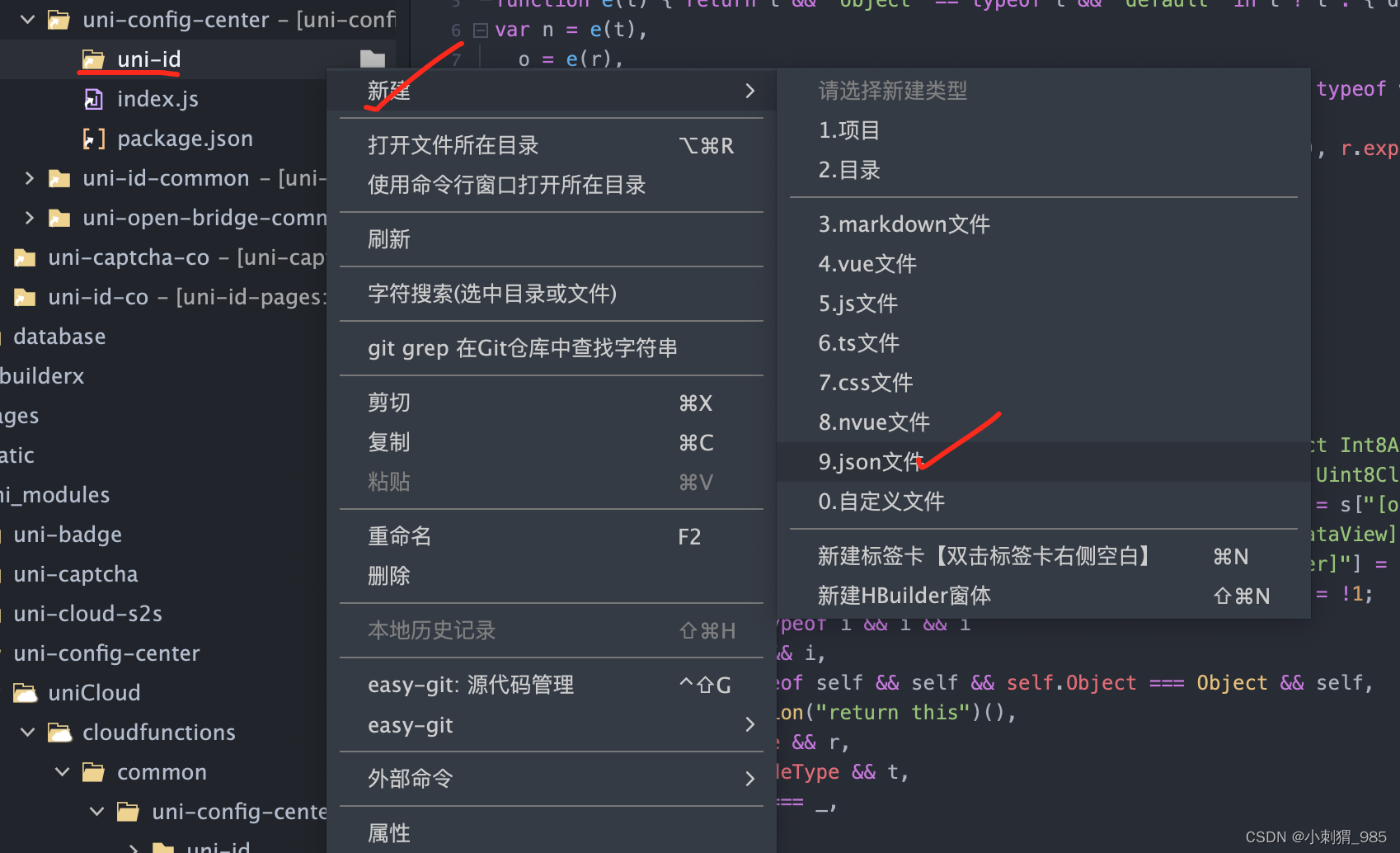Image resolution: width=1400 pixels, height=853 pixels.
Task: Click the package.json file icon
Action: coord(94,139)
